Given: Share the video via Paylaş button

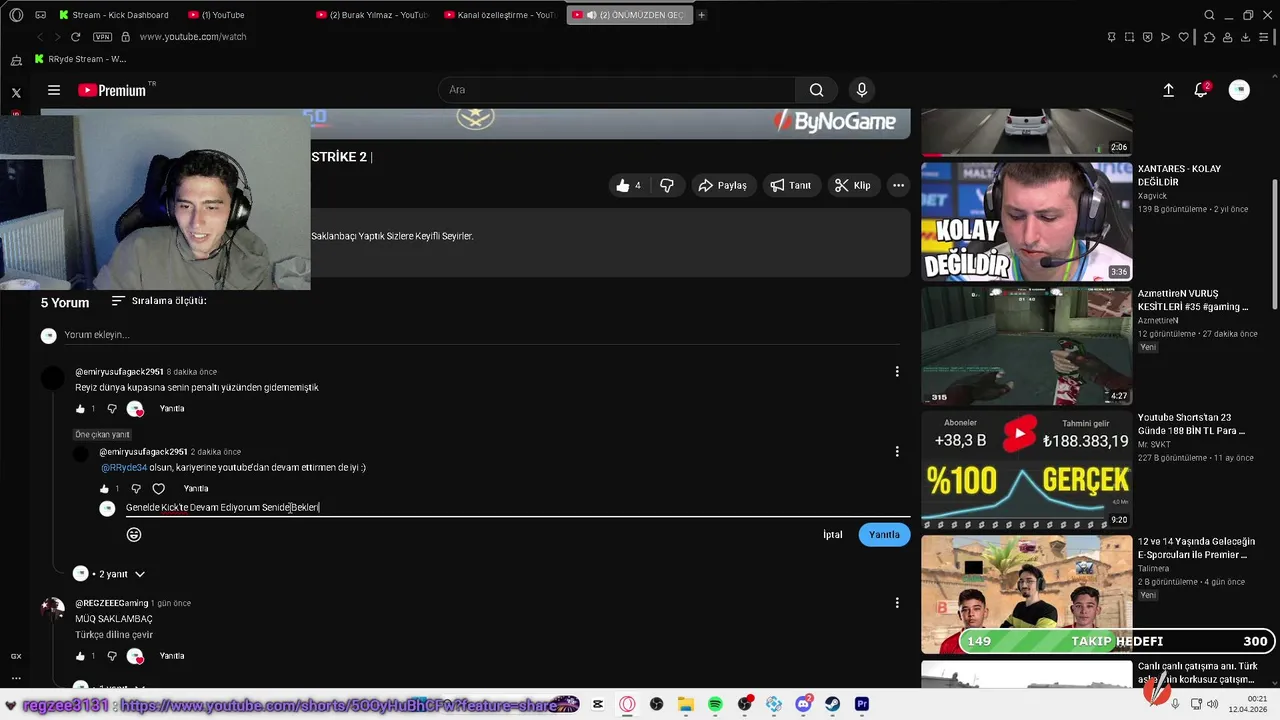Looking at the screenshot, I should tap(723, 185).
